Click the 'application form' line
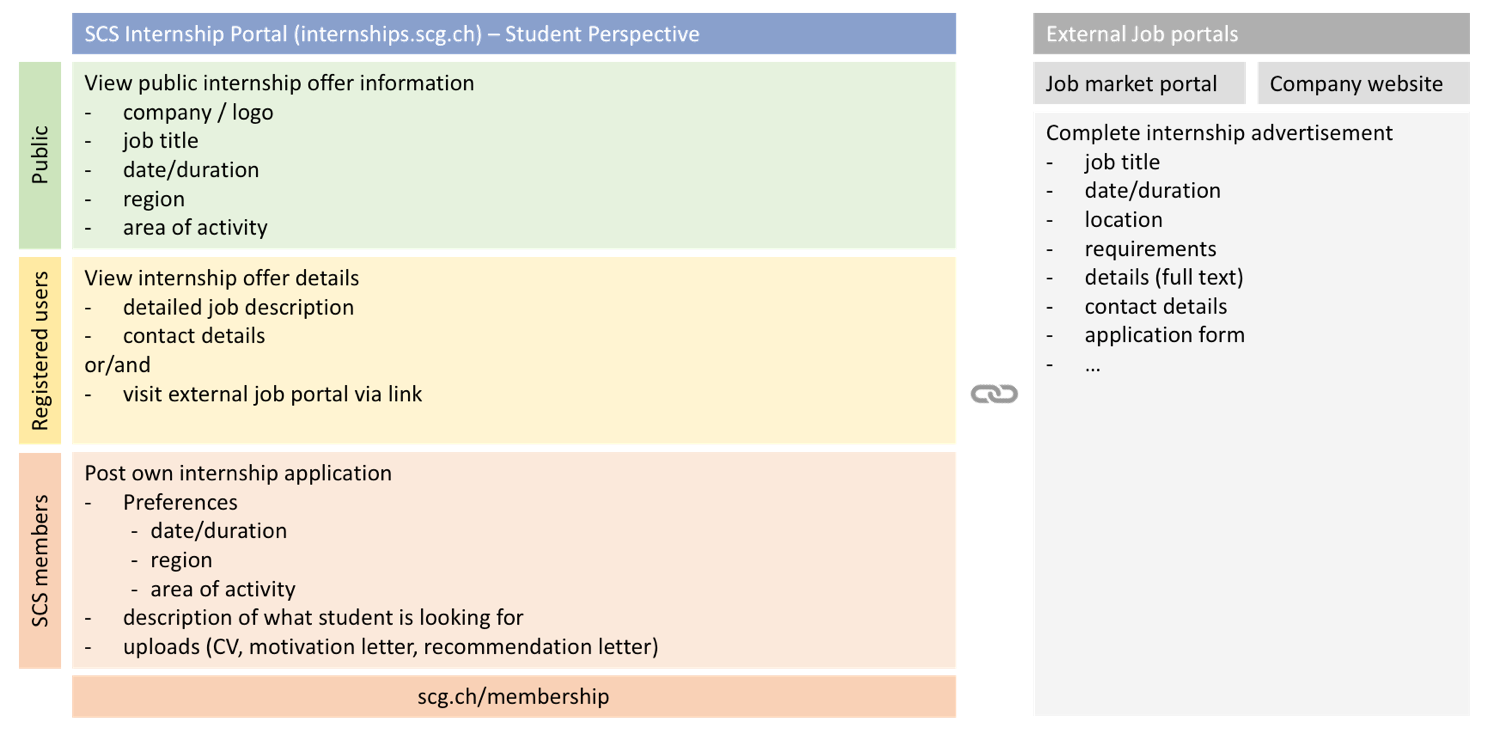The height and width of the screenshot is (733, 1487). pos(1164,336)
